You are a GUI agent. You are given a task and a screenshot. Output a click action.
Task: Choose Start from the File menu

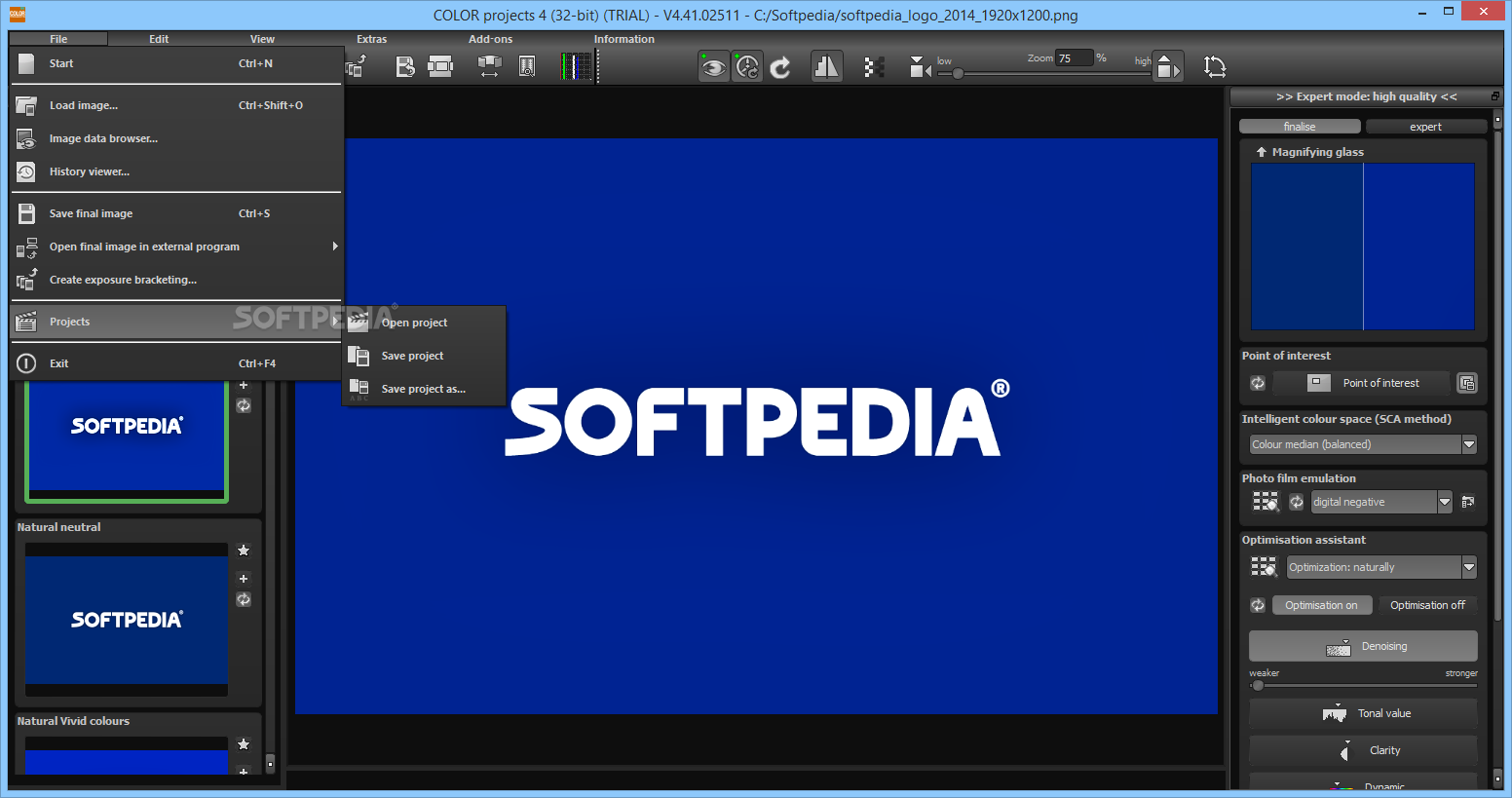pos(176,63)
